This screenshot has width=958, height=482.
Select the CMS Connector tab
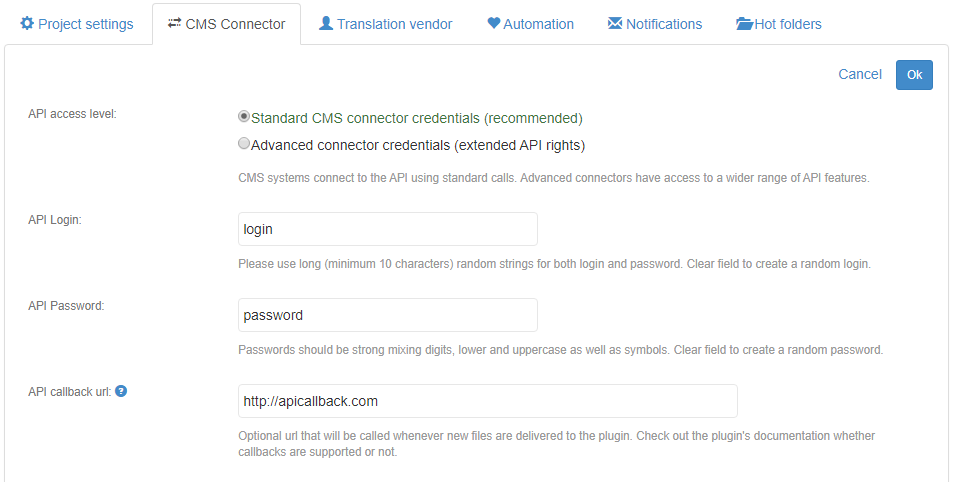click(x=226, y=24)
